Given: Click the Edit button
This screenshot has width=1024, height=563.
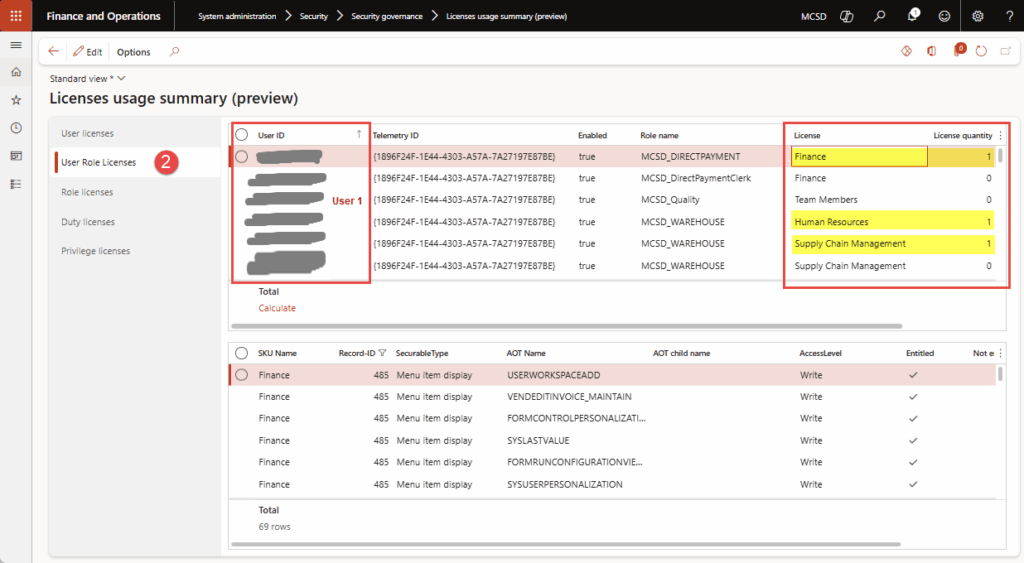Looking at the screenshot, I should [x=88, y=52].
